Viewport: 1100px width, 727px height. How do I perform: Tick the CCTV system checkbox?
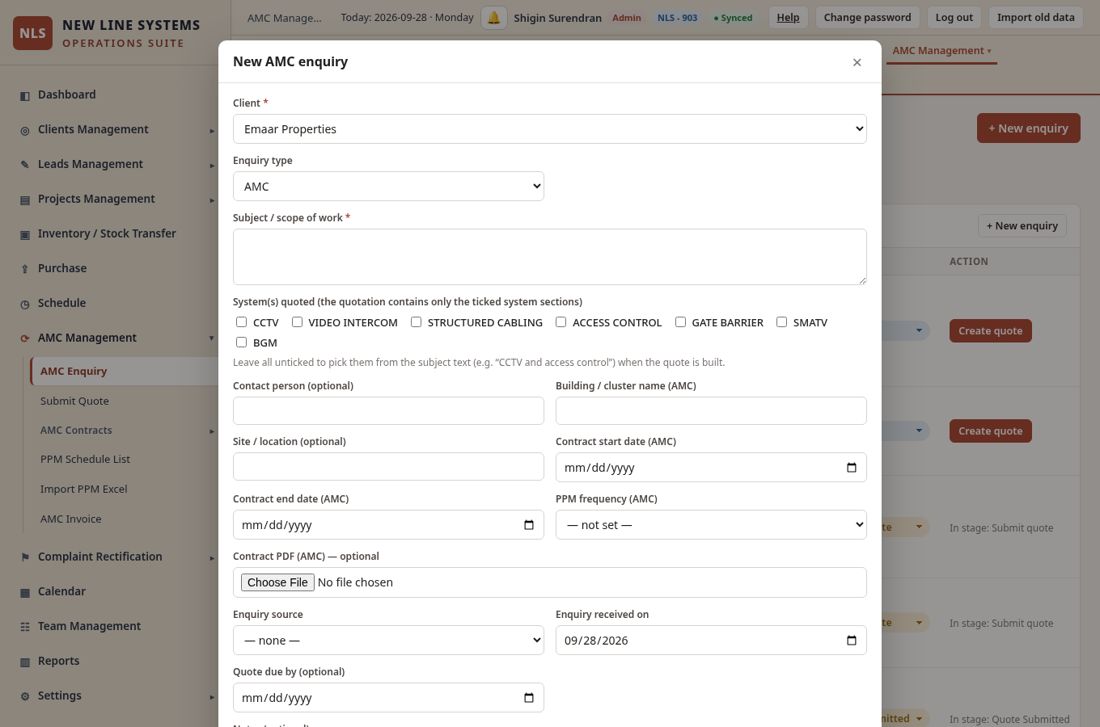point(241,322)
